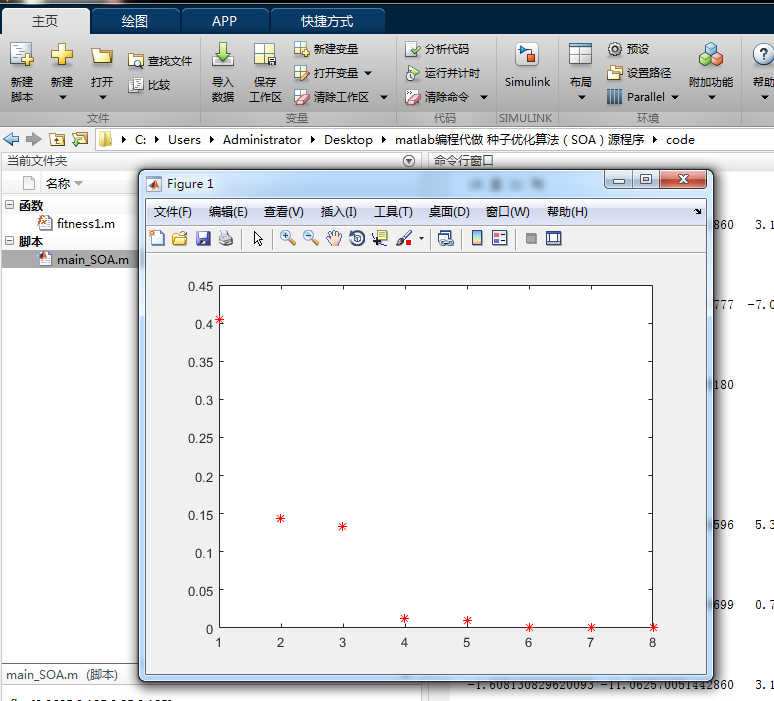The height and width of the screenshot is (701, 774).
Task: Expand Clear Commands (清除命令) dropdown
Action: pos(484,97)
